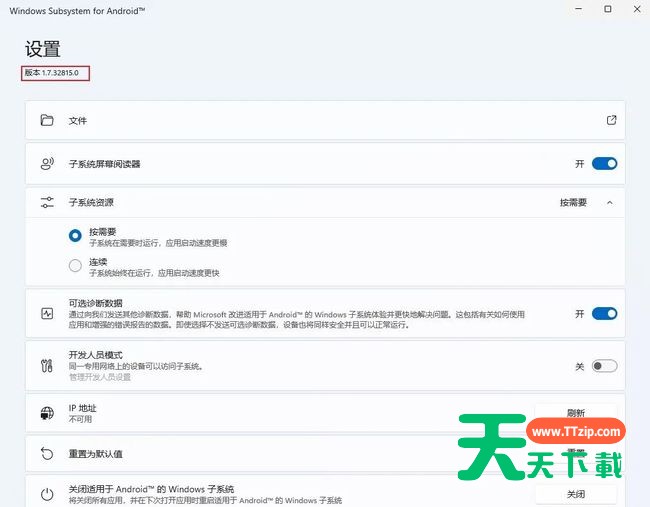This screenshot has height=507, width=650.
Task: Enable the 开发人员模式 toggle
Action: (x=604, y=366)
